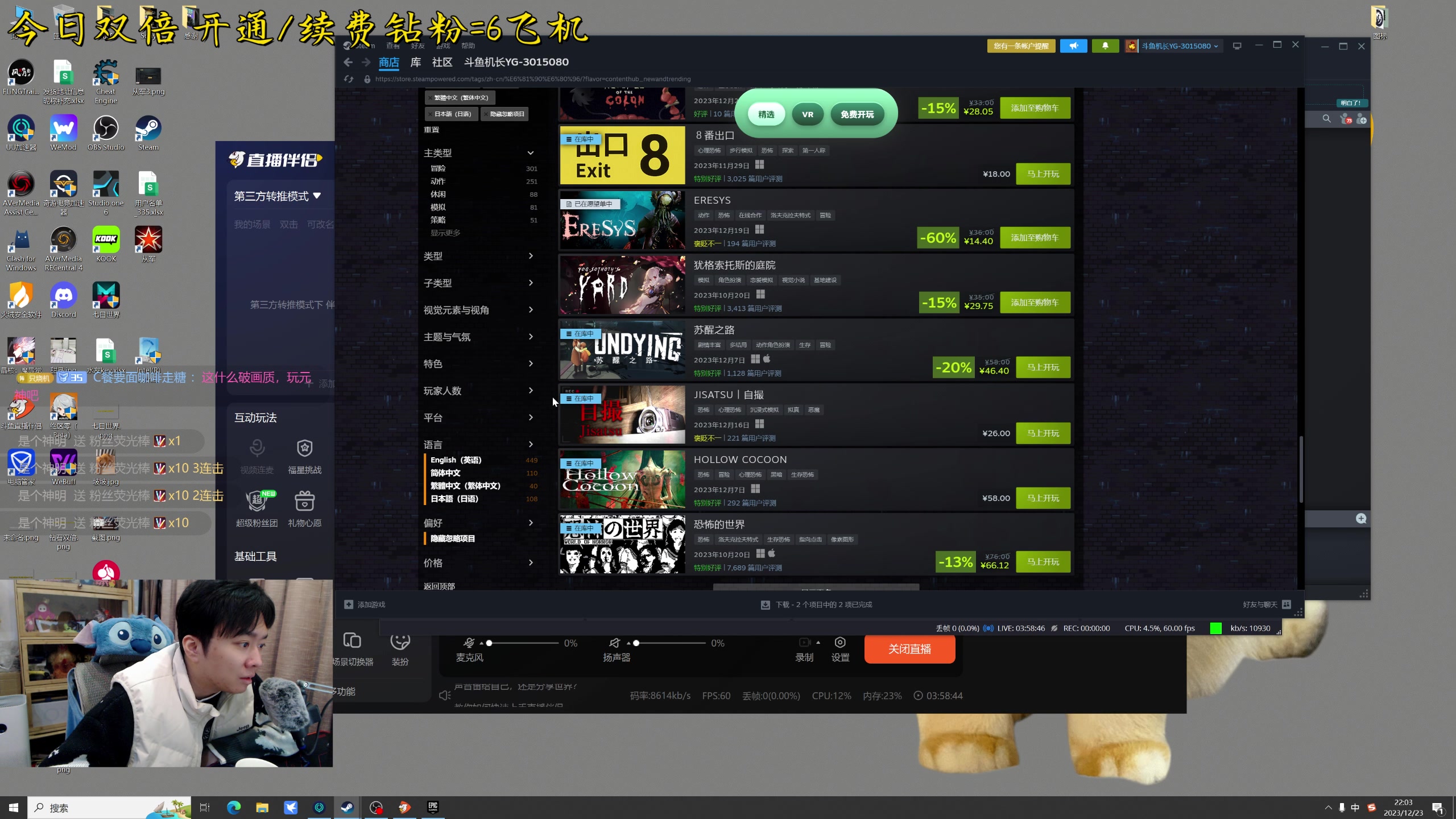Toggle the English language filter (English 英语)

[x=456, y=460]
